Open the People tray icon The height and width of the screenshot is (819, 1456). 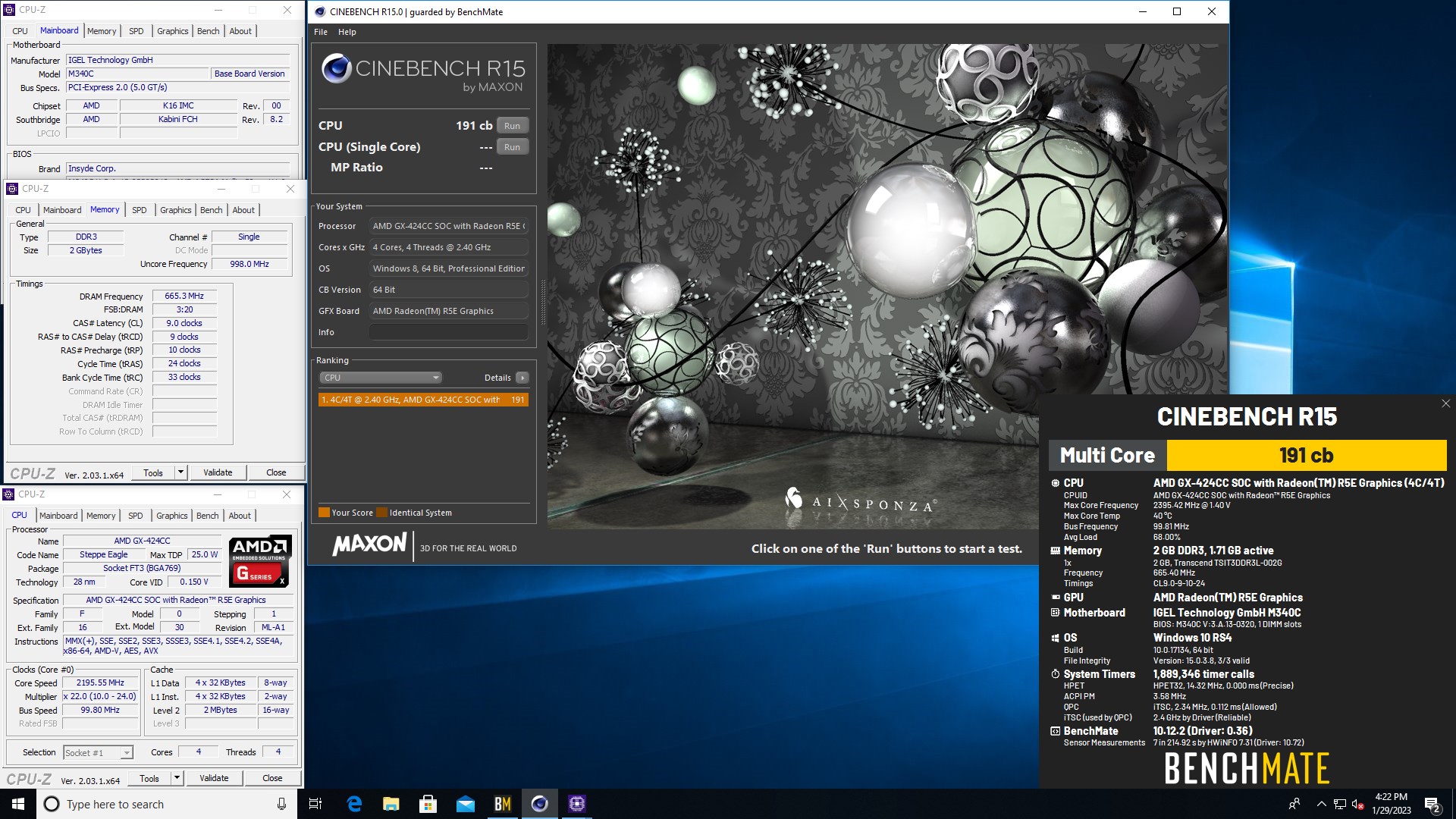pos(1294,804)
